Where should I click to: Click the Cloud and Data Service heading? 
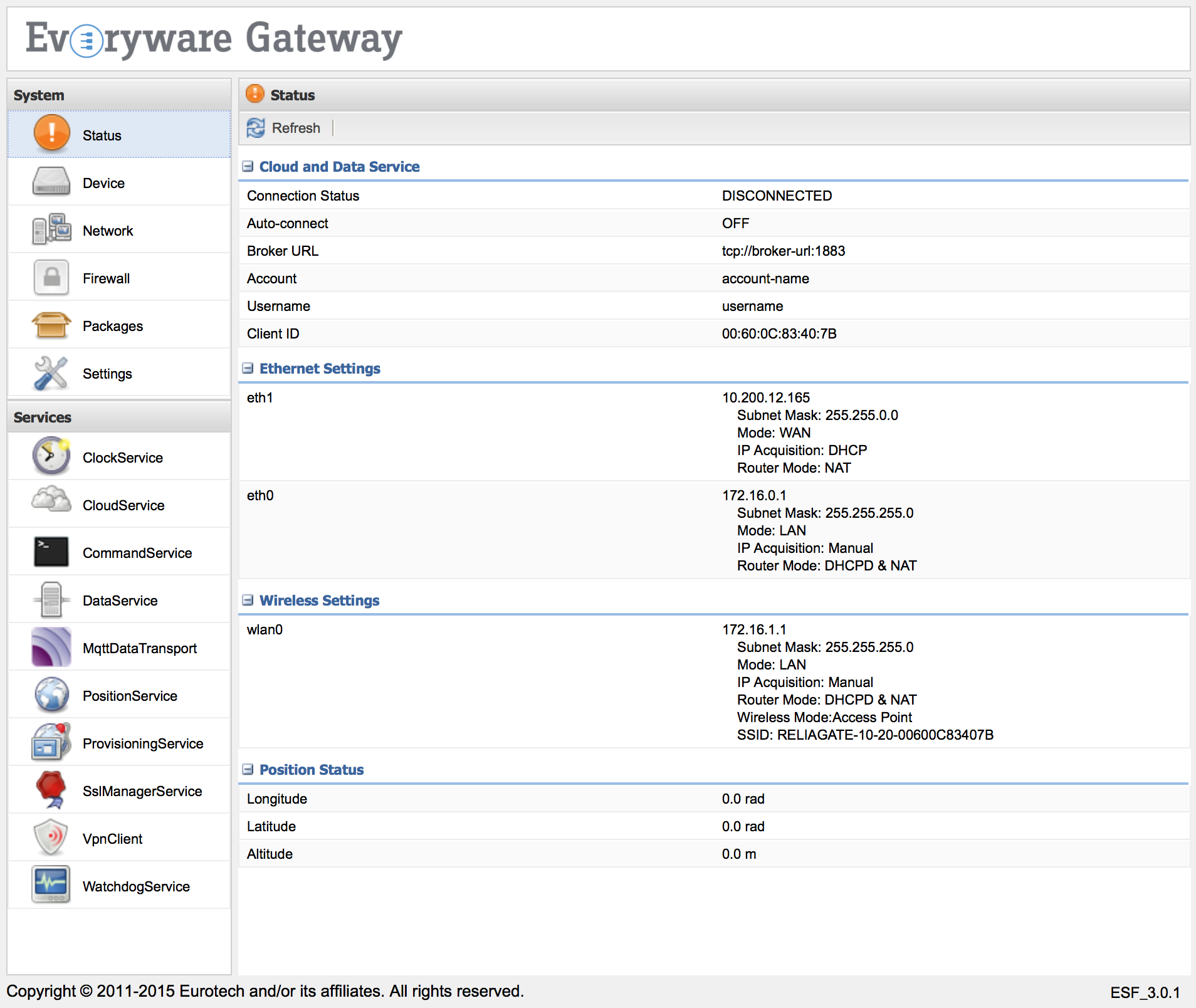339,166
